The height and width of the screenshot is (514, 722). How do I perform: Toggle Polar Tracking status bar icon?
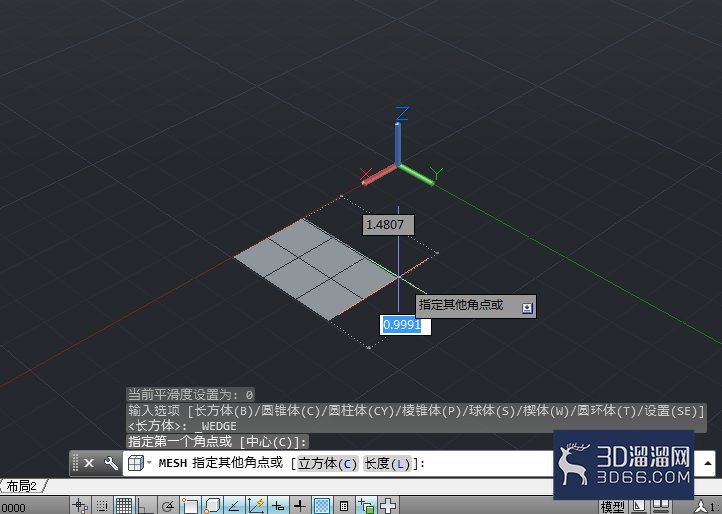pos(168,506)
